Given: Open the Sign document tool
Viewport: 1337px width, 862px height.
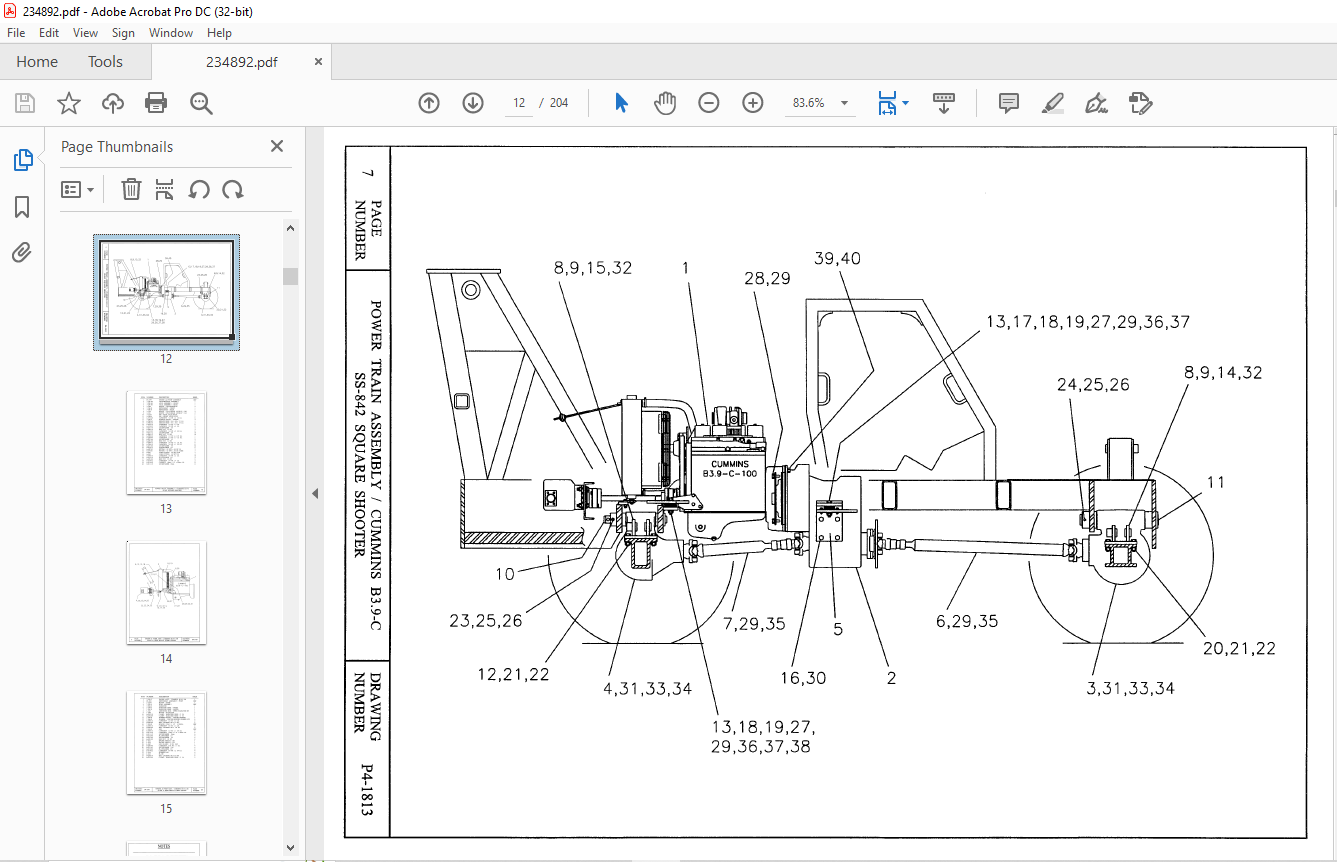Looking at the screenshot, I should [1096, 103].
